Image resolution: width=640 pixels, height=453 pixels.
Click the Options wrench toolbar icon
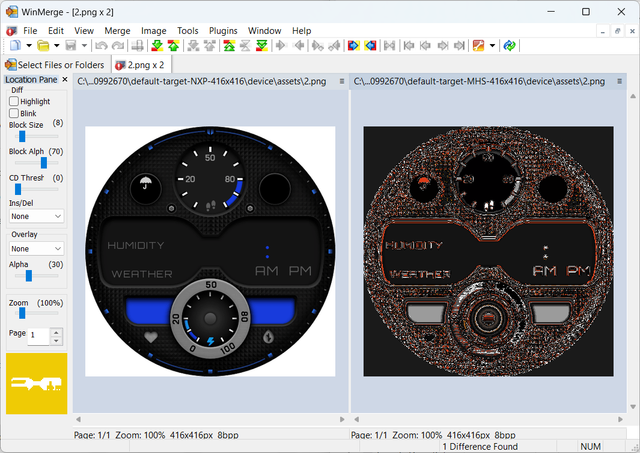478,45
